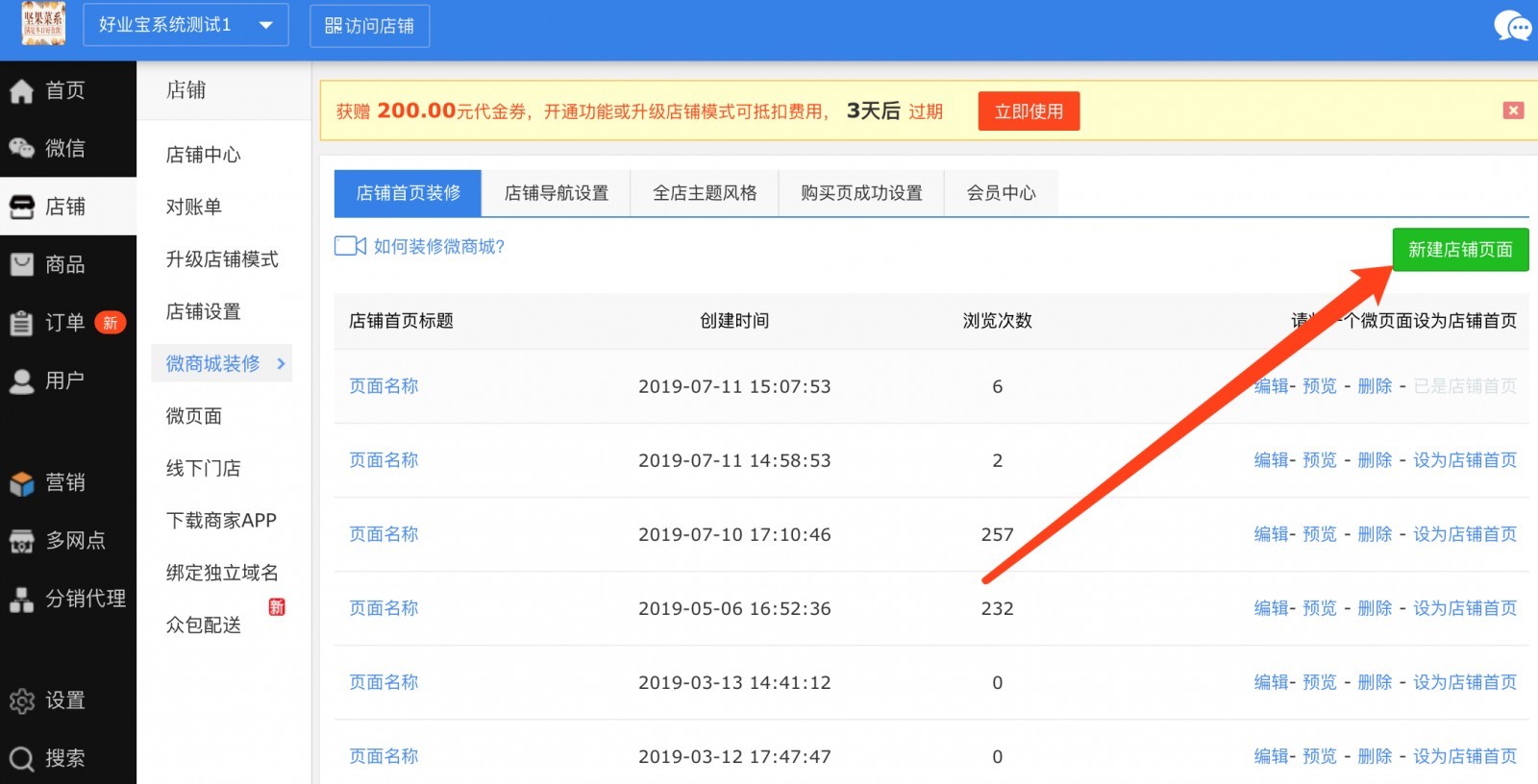This screenshot has height=784, width=1538.
Task: Open the 订单 orders clipboard icon
Action: pos(21,323)
